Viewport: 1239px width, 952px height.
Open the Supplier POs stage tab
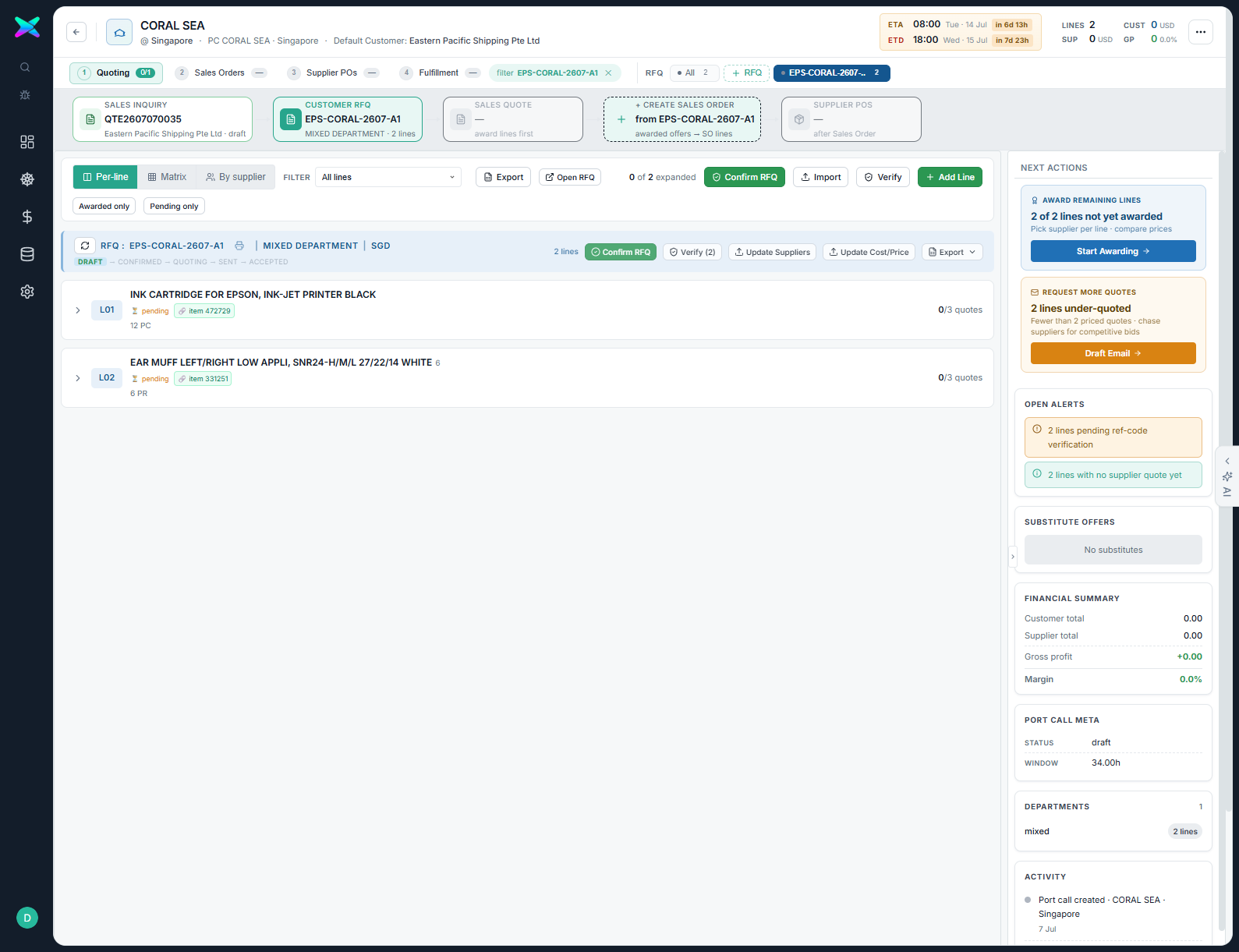pos(333,73)
